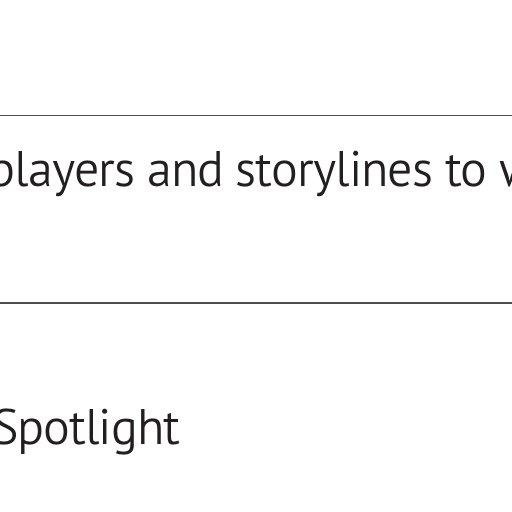Click blank area between divider and Spotlight
The image size is (512, 512).
pyautogui.click(x=256, y=355)
